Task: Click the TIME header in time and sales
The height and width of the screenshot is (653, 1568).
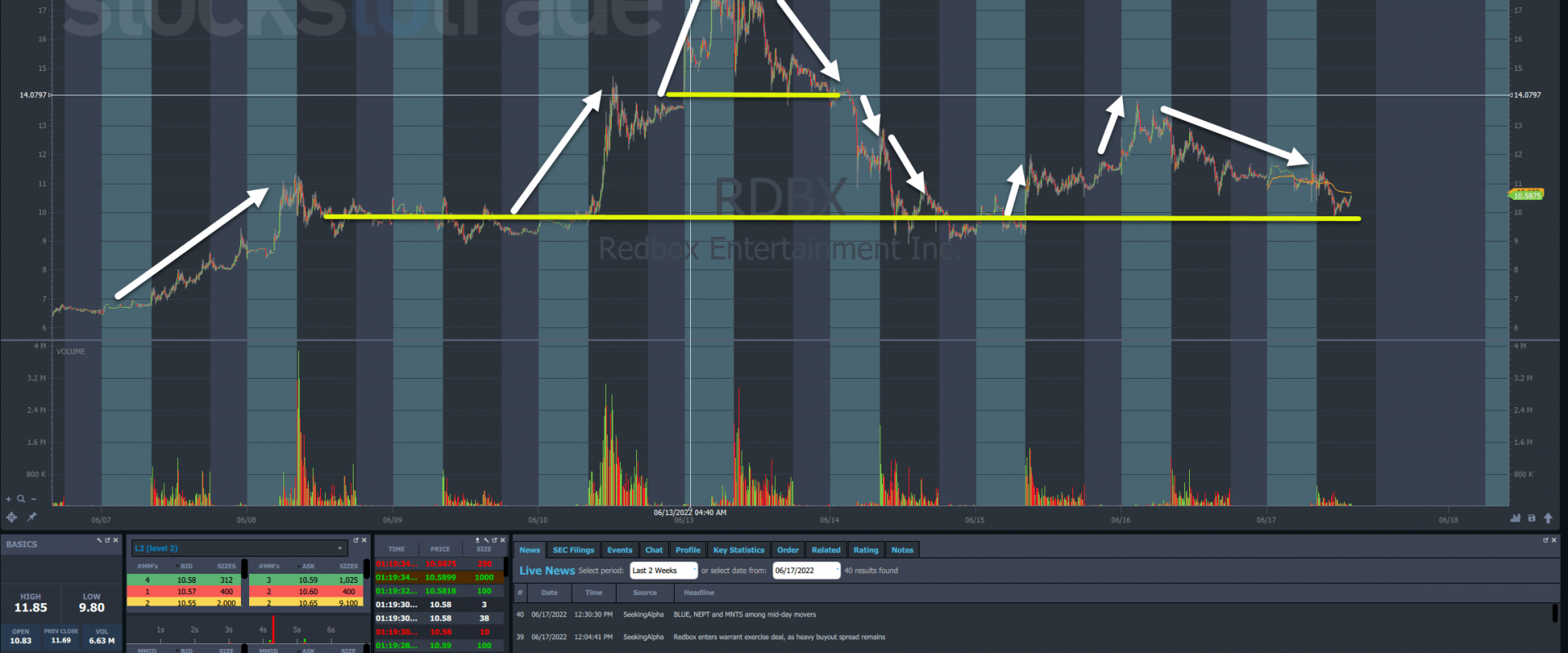Action: (x=397, y=549)
